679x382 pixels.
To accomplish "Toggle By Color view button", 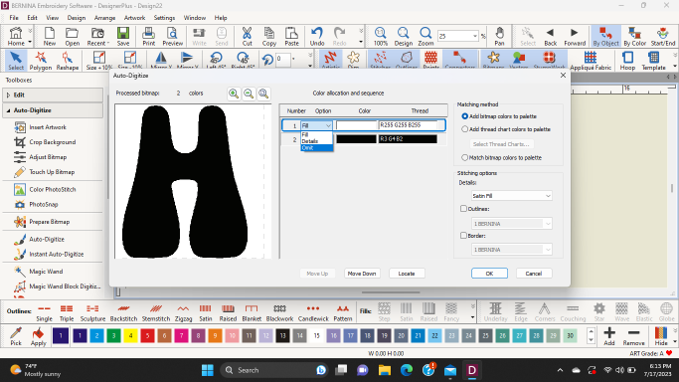I will click(634, 36).
